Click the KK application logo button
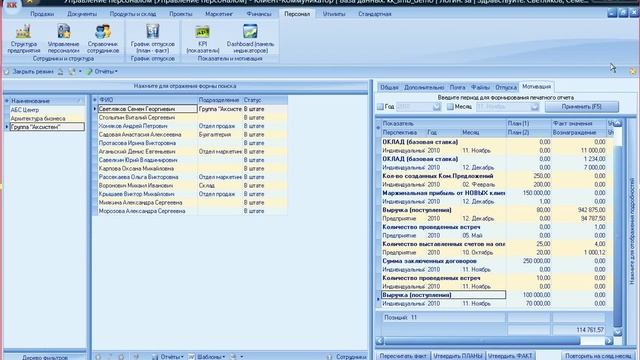 point(11,5)
